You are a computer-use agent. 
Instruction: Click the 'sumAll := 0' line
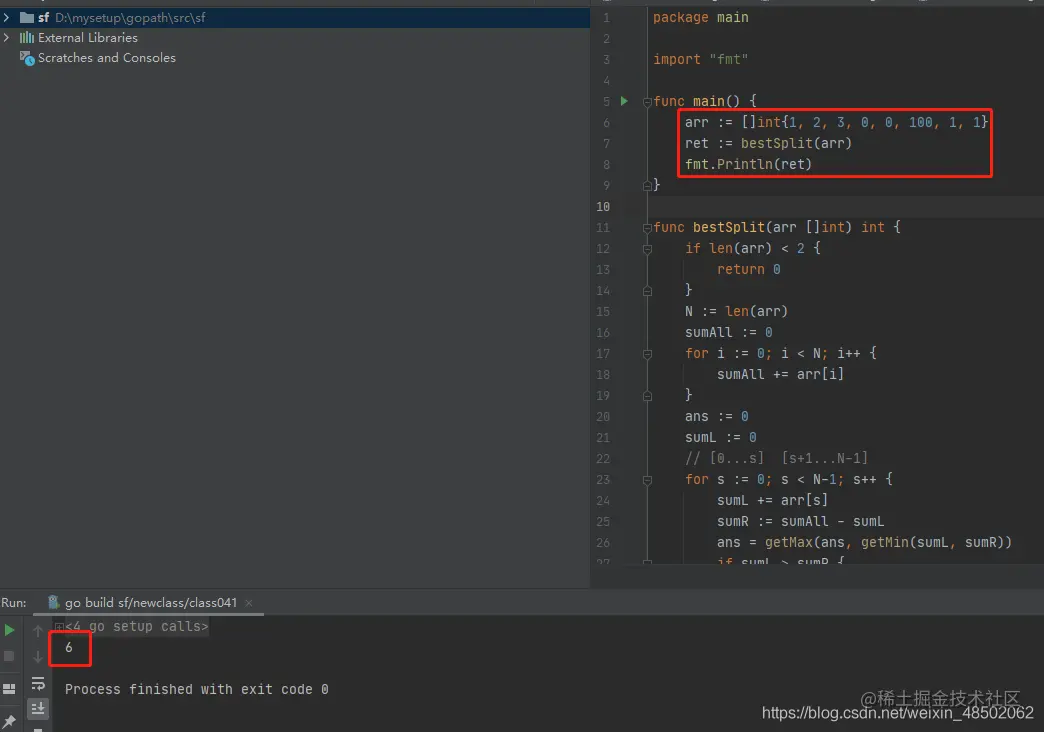[x=728, y=332]
